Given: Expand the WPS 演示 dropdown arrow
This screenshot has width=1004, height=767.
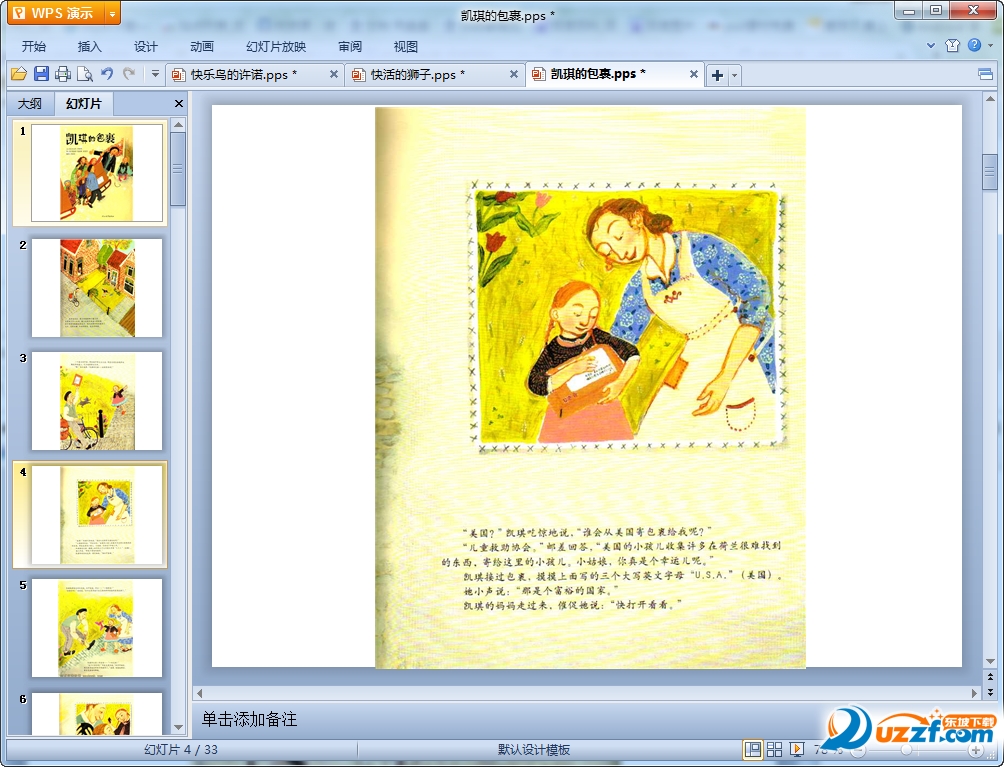Looking at the screenshot, I should pos(112,13).
